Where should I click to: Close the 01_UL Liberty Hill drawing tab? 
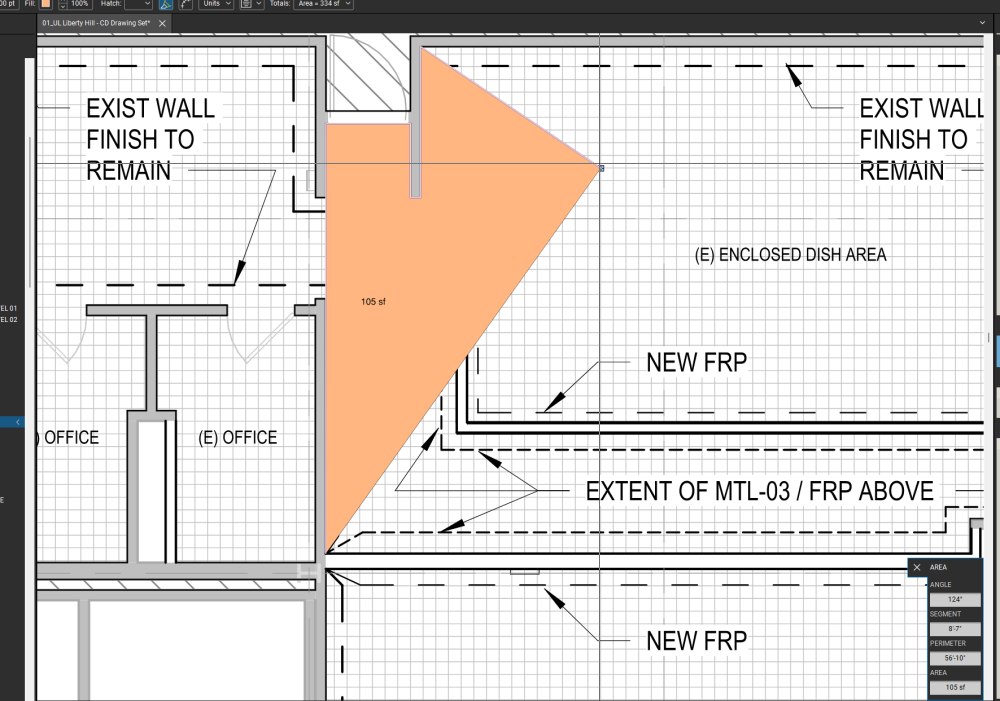(161, 23)
